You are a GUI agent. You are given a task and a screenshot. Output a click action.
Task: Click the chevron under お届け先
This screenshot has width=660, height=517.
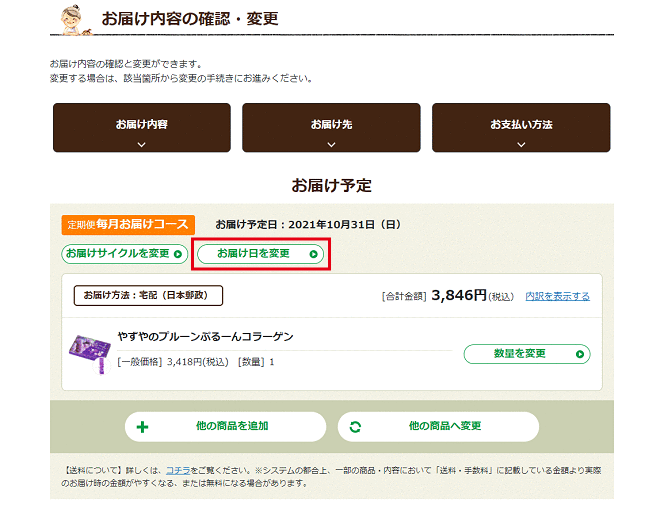331,144
